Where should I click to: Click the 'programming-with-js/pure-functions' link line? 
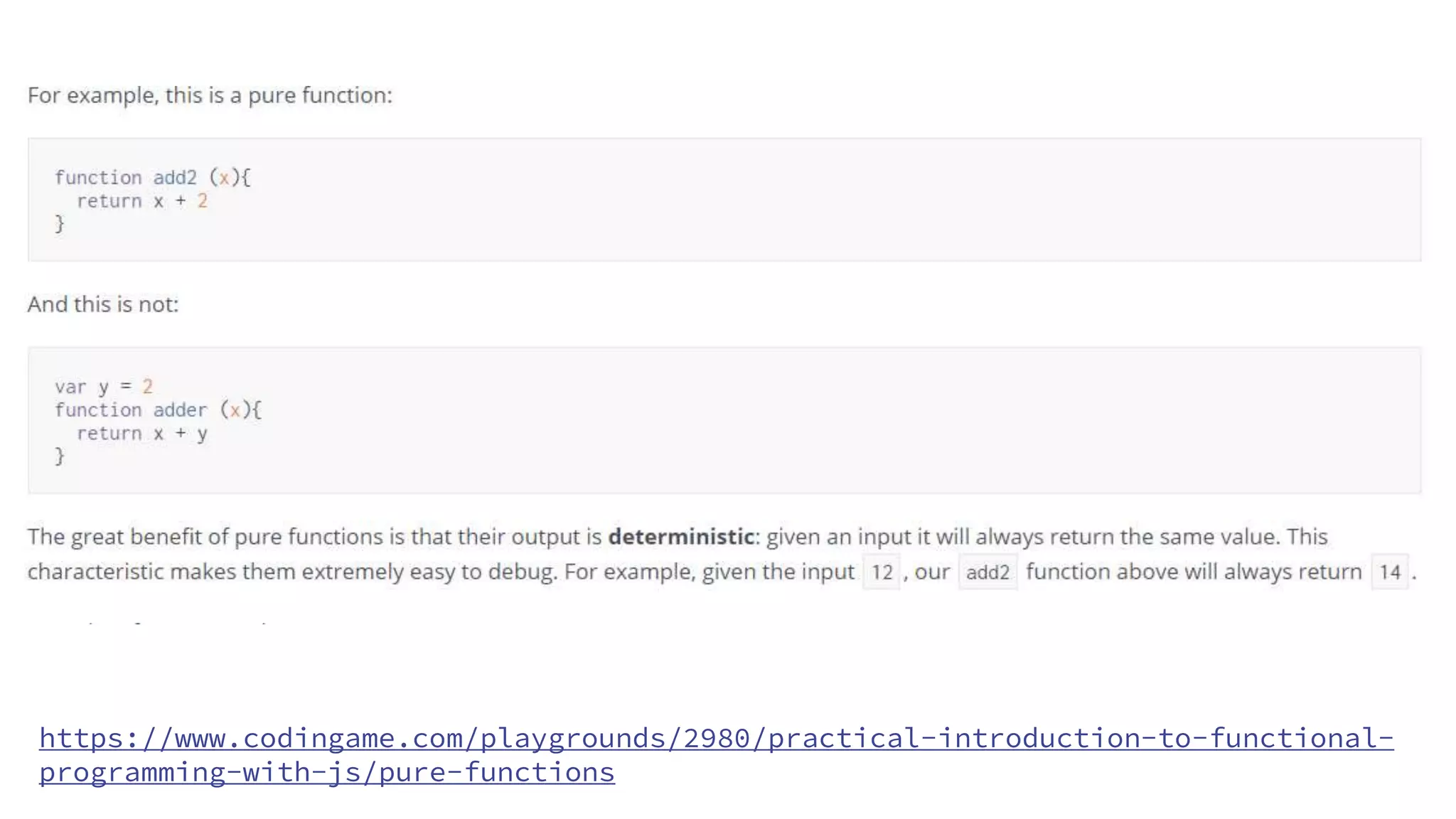click(x=326, y=773)
